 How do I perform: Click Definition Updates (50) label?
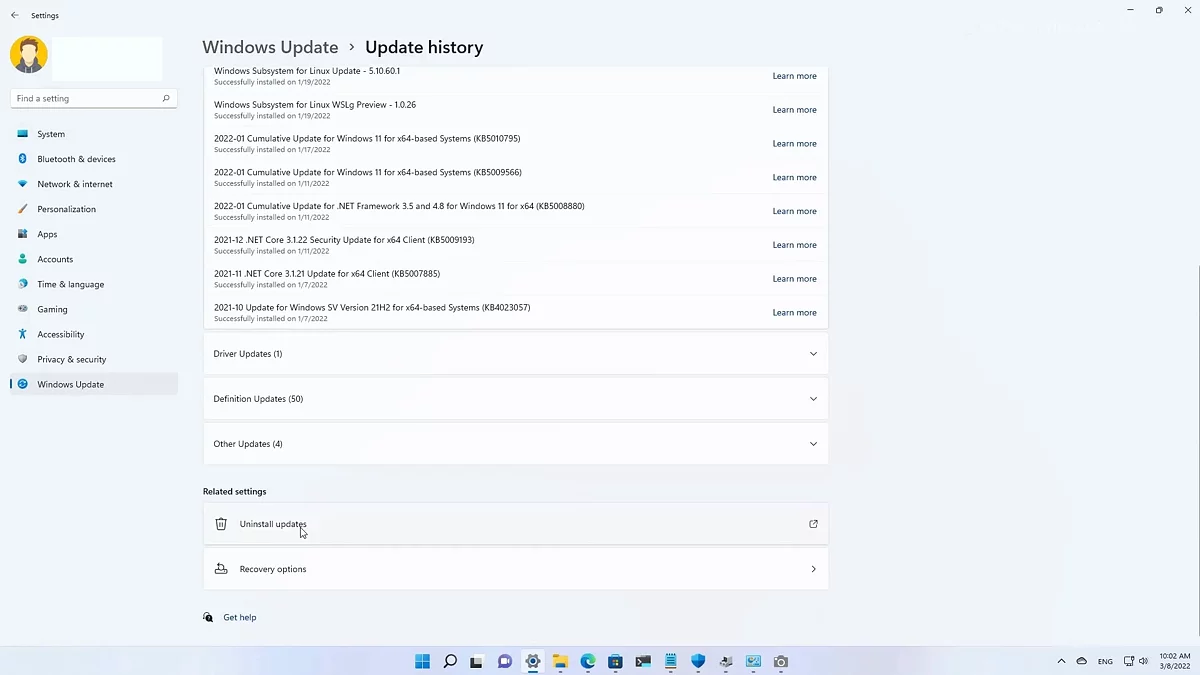point(258,399)
